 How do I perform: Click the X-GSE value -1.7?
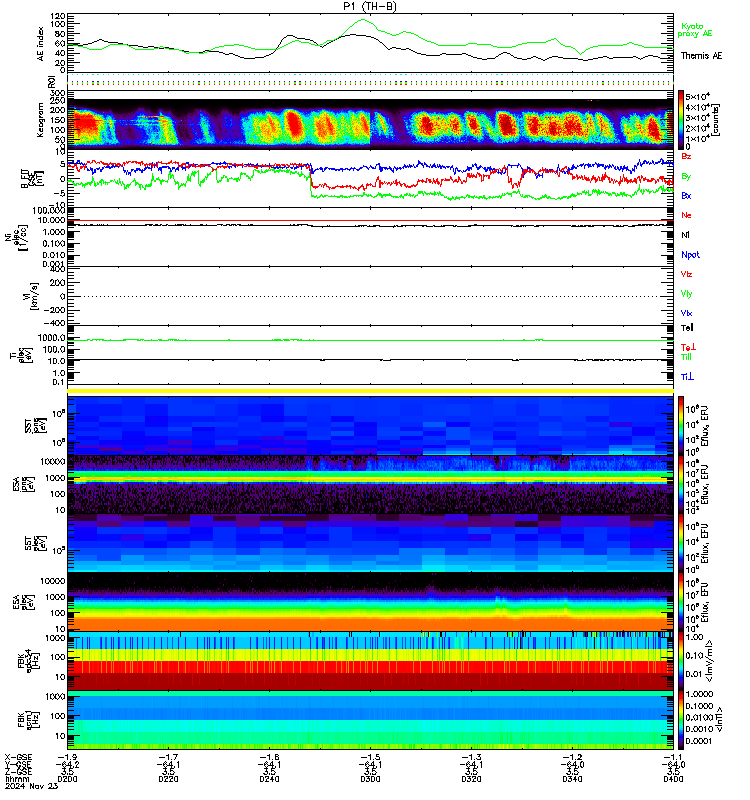tap(168, 757)
